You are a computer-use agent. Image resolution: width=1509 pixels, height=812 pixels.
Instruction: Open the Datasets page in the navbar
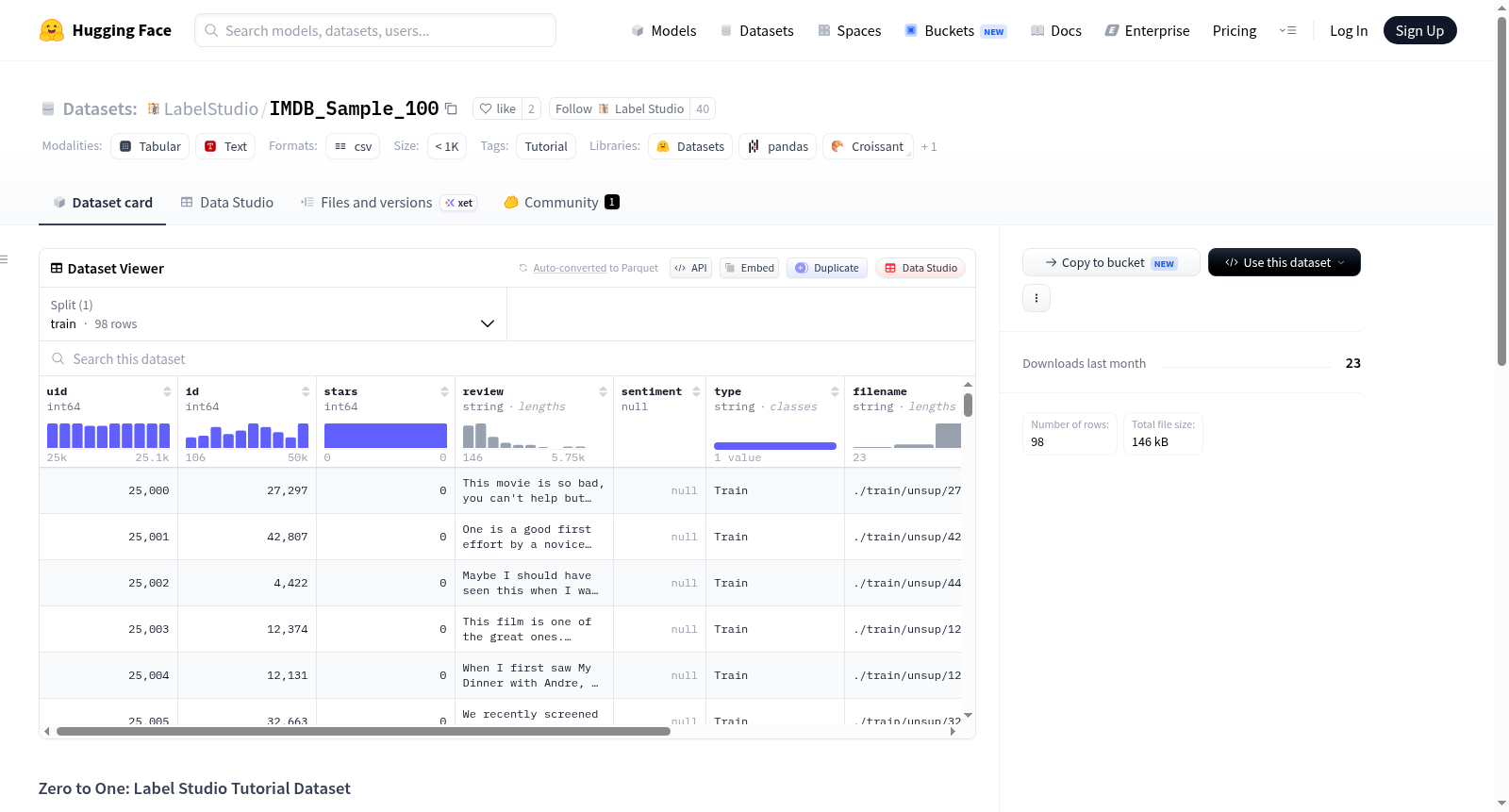pos(757,30)
